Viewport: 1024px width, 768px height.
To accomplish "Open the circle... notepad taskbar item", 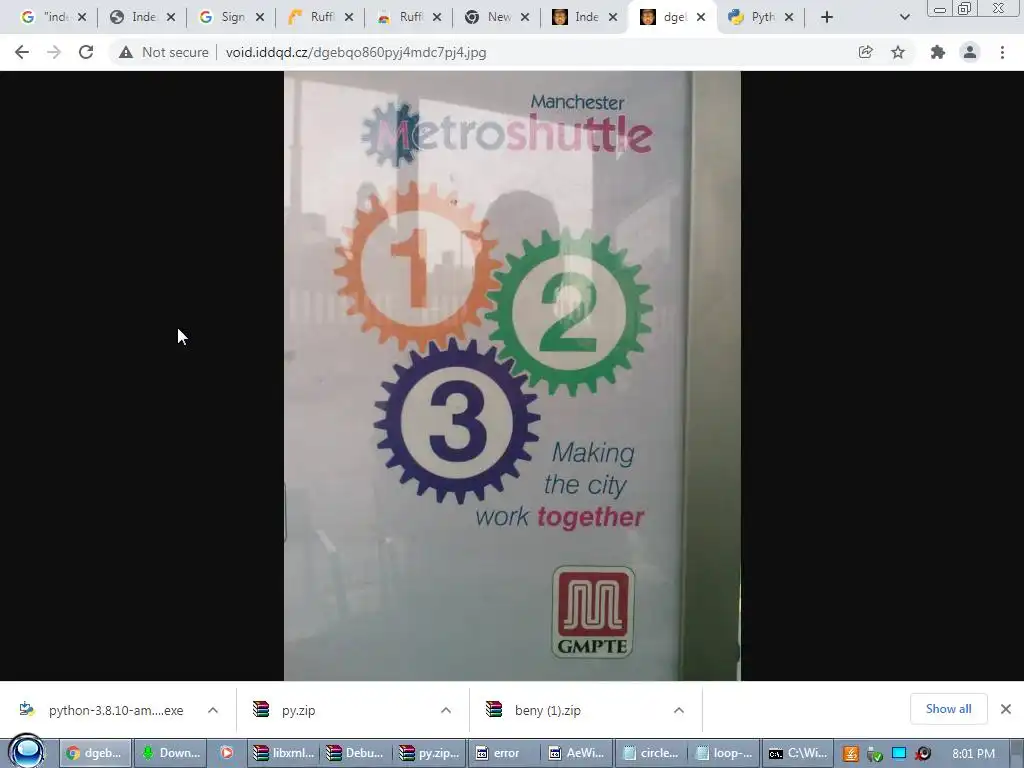I will point(650,753).
